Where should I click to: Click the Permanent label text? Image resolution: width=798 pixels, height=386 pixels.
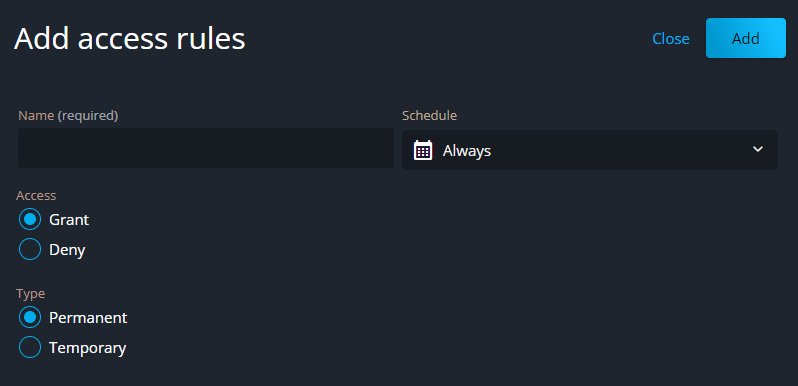[88, 318]
